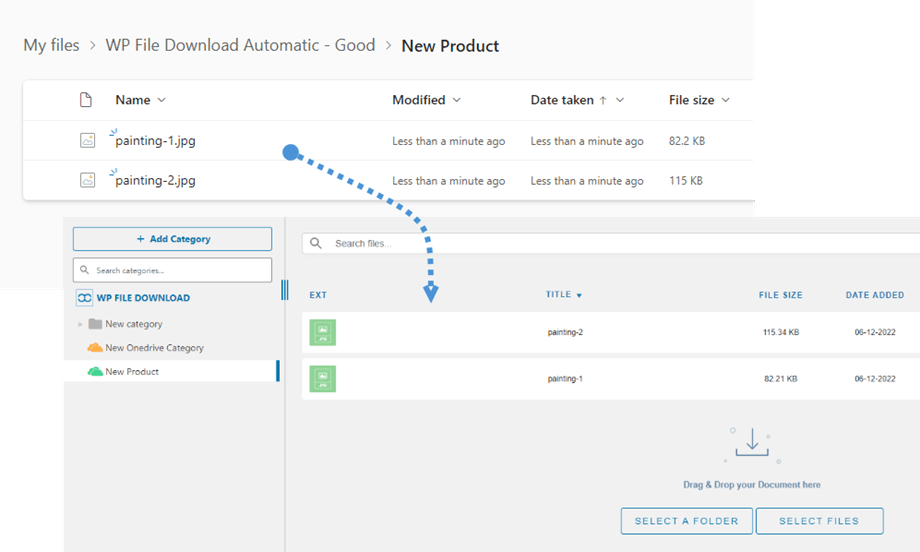920x552 pixels.
Task: Go to My files breadcrumb
Action: coord(51,45)
